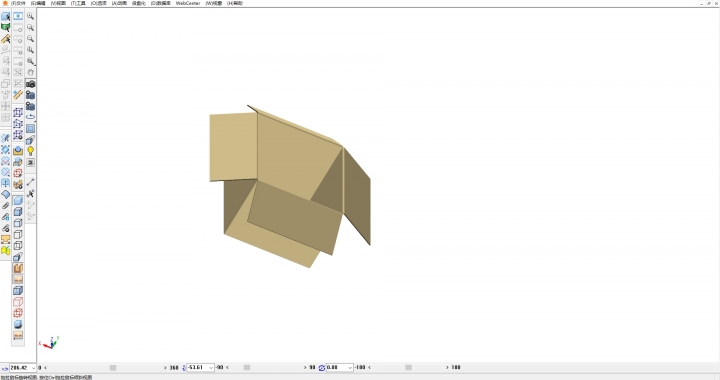The height and width of the screenshot is (380, 720).
Task: Select the zoom in magnifier tool
Action: tap(30, 17)
